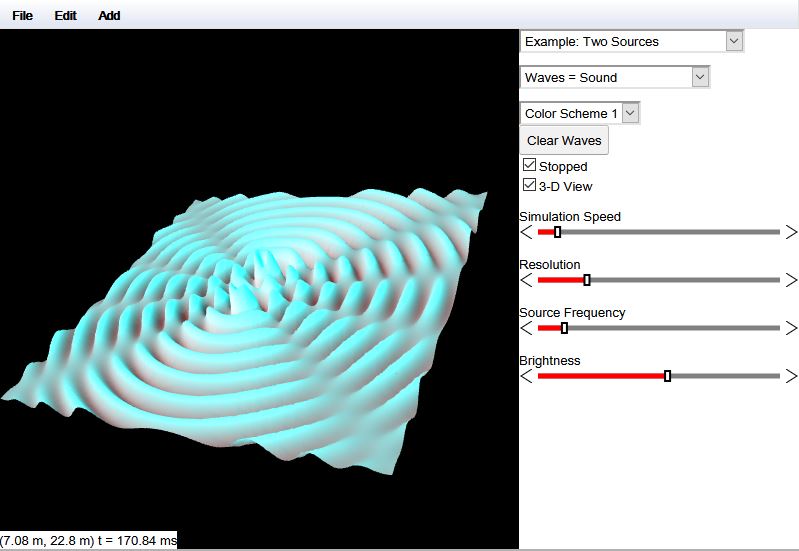Increase Brightness using right arrow

(x=791, y=376)
